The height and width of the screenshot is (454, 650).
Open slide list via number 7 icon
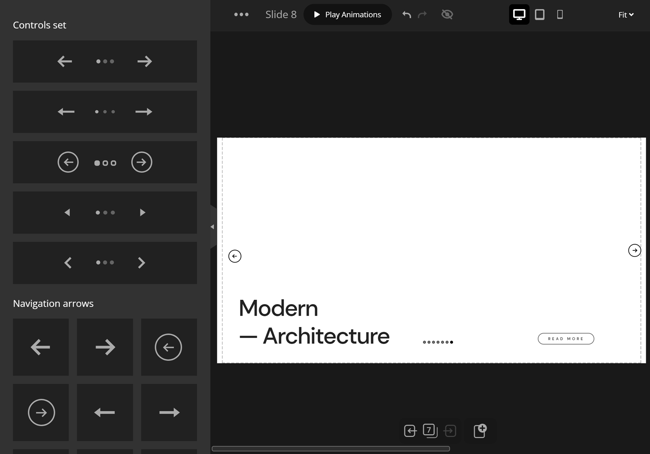[x=429, y=430]
